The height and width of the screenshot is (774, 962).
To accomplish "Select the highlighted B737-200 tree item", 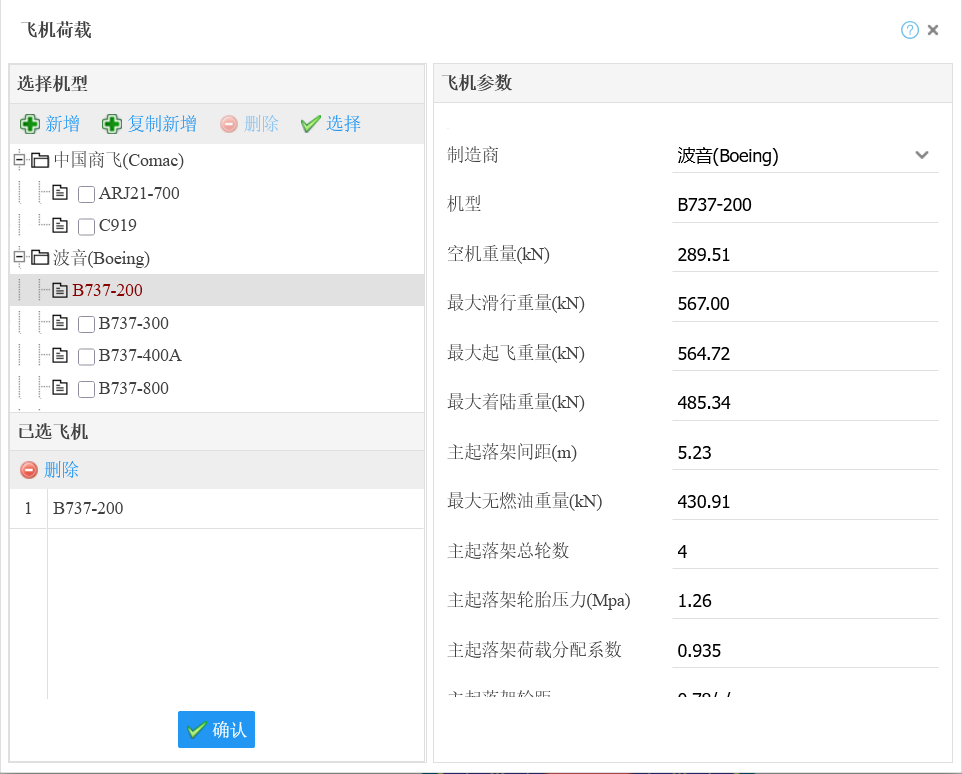I will (107, 291).
